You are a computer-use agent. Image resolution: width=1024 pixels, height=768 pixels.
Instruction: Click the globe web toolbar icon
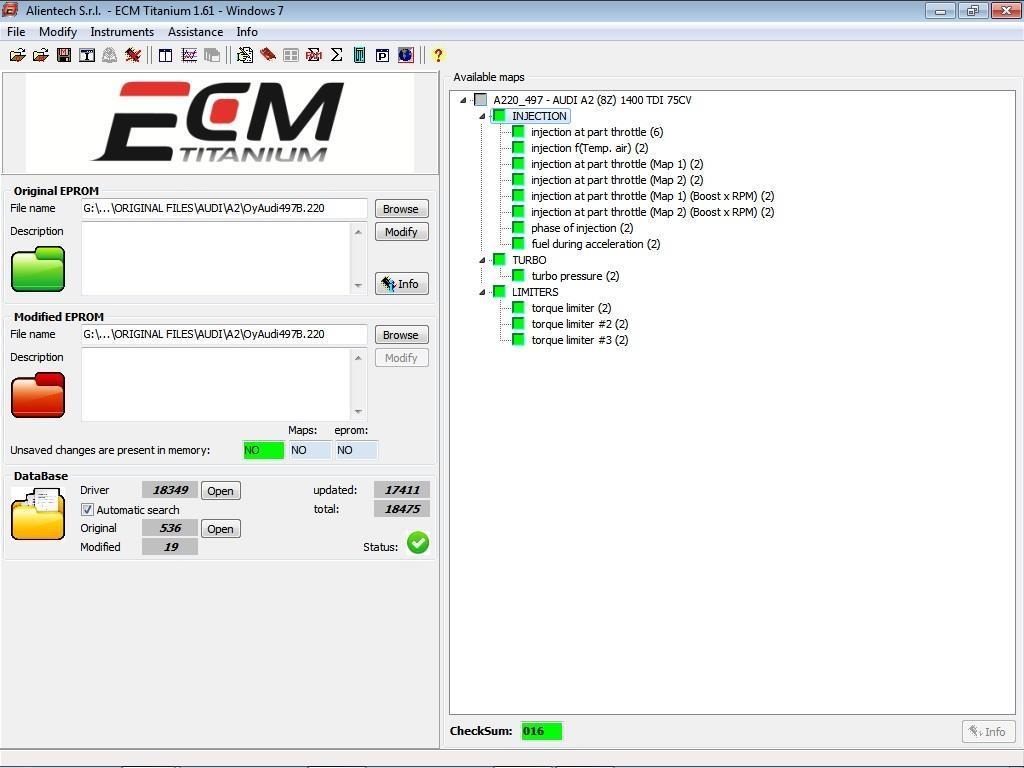coord(406,56)
